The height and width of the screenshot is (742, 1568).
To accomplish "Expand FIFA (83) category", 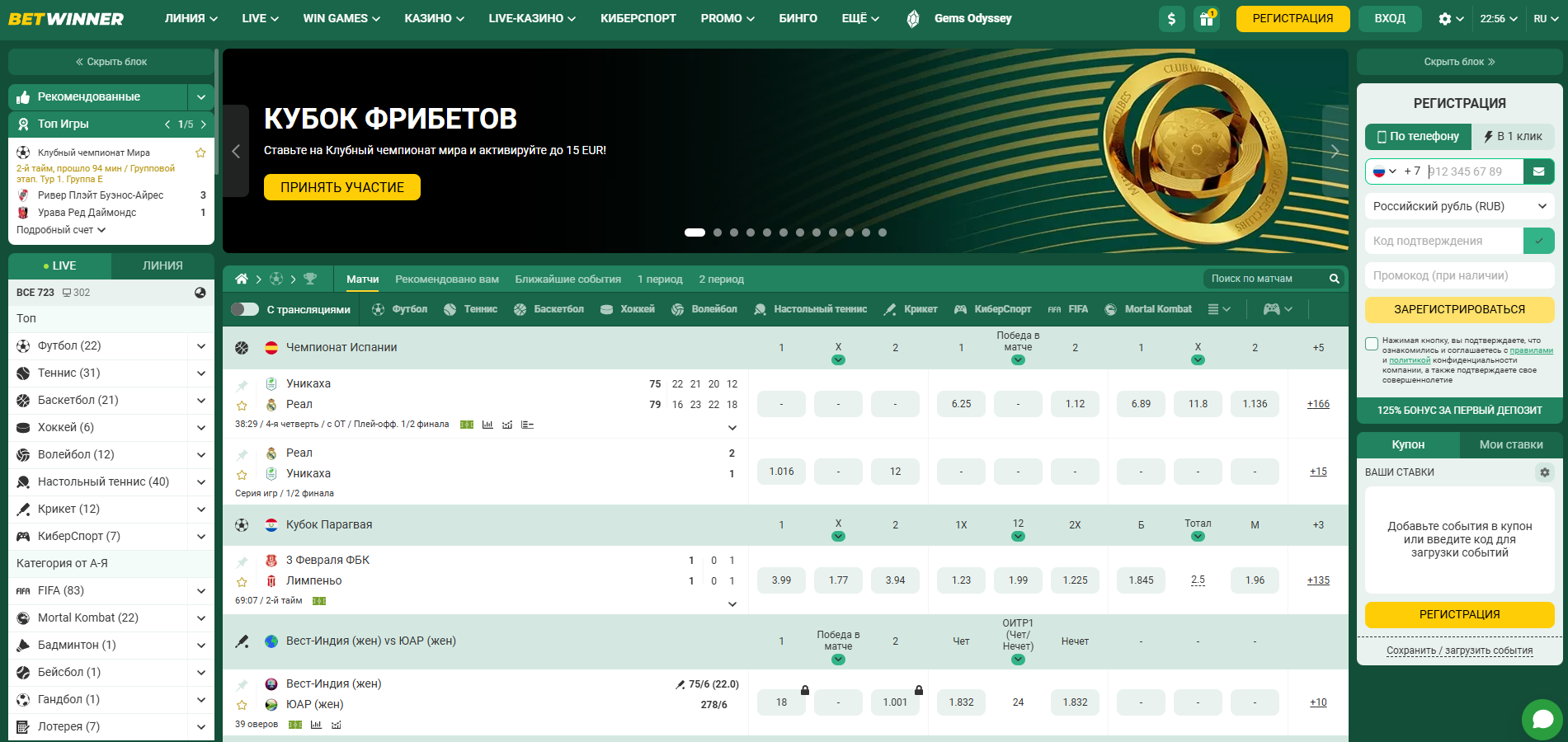I will tap(201, 591).
